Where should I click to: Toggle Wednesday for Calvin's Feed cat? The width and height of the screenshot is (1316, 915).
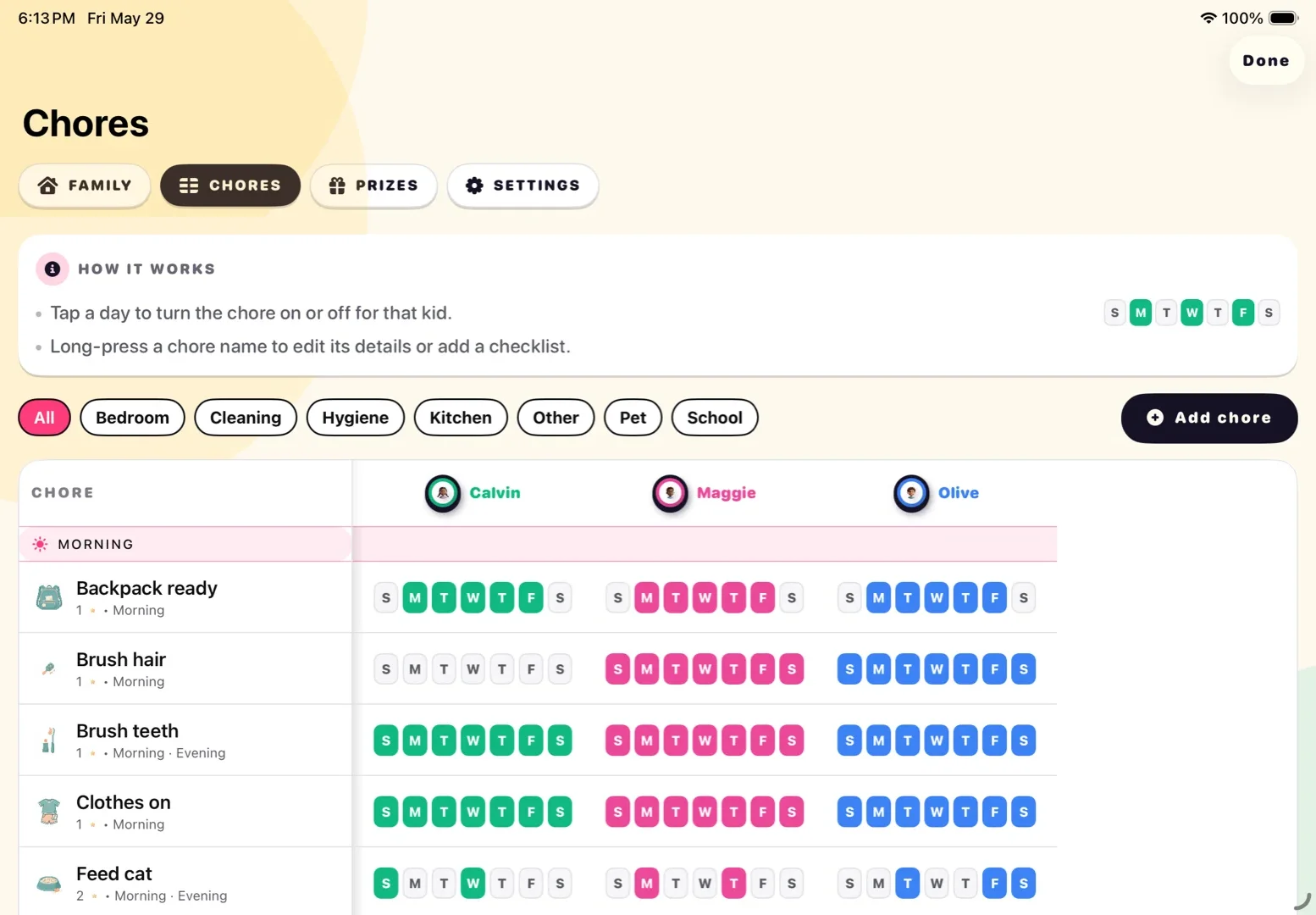tap(473, 884)
